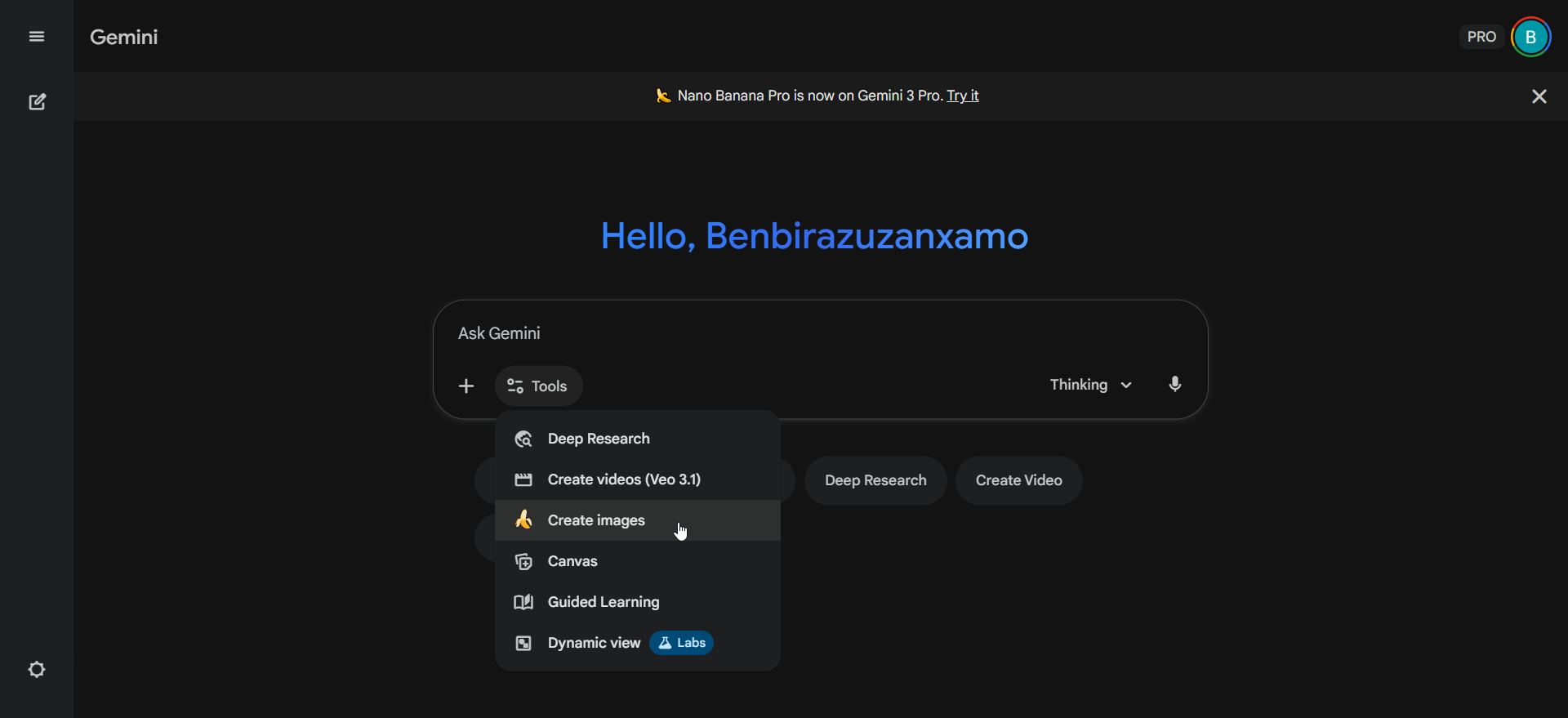1568x718 pixels.
Task: Choose Canvas from the tools menu
Action: coord(572,561)
